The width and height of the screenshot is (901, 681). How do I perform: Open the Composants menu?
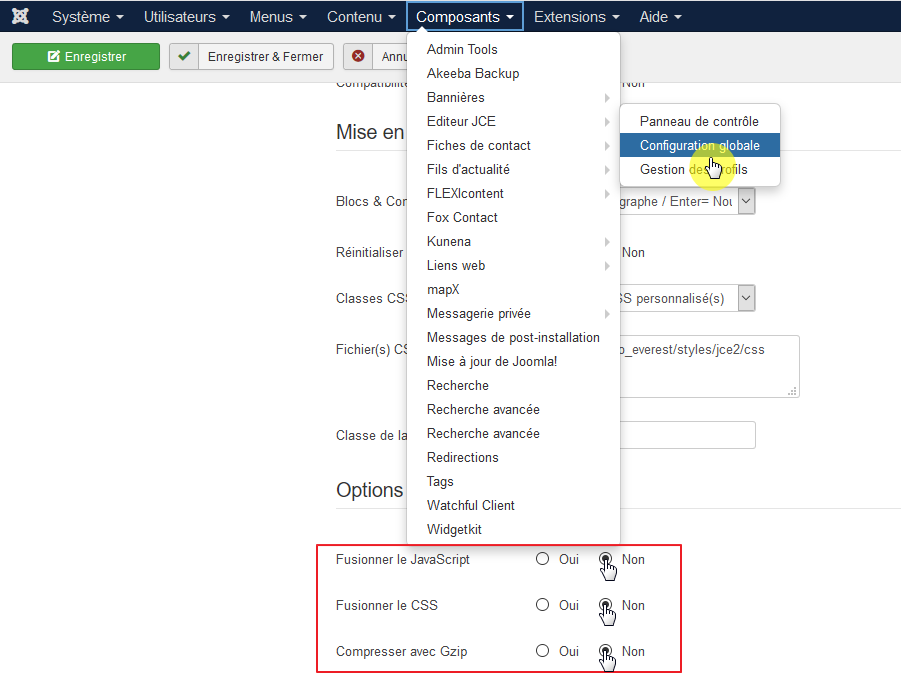pyautogui.click(x=465, y=17)
